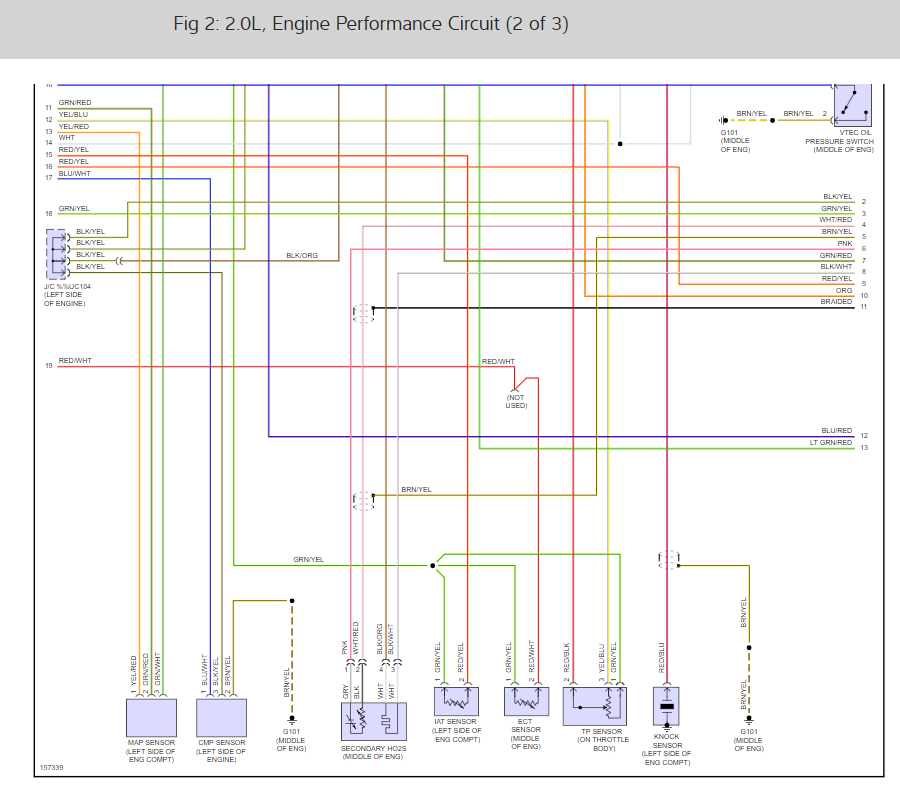Click GRN/YEL label at right pin 3
Viewport: 900px width, 799px height.
(x=836, y=208)
